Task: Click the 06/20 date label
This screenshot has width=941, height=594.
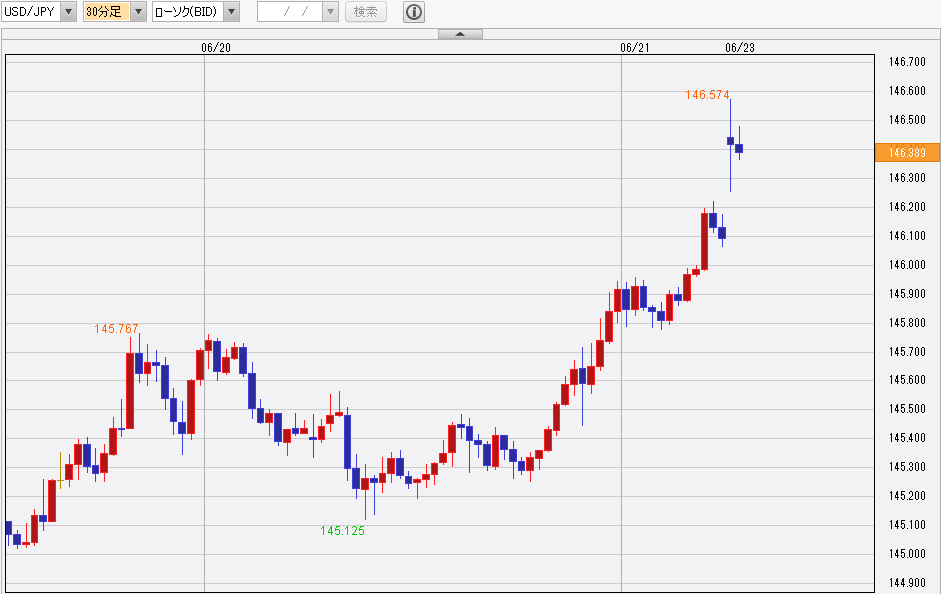Action: 215,48
